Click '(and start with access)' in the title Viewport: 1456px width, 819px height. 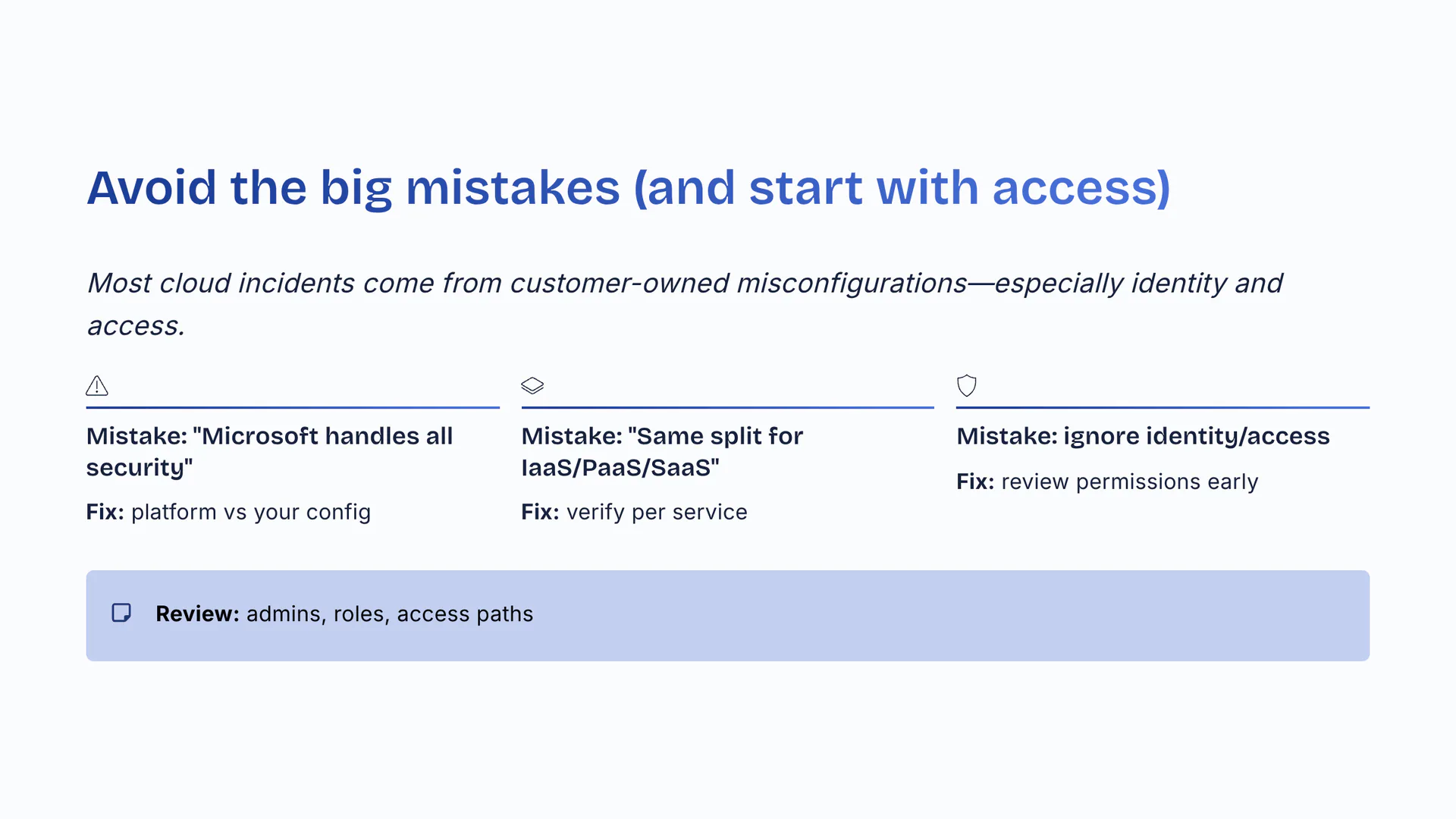pos(902,187)
